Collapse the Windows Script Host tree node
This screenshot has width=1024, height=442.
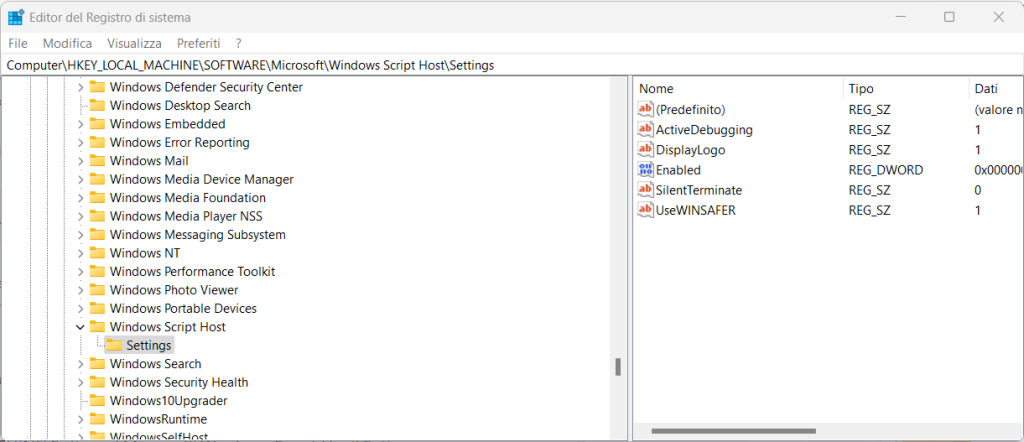point(80,327)
